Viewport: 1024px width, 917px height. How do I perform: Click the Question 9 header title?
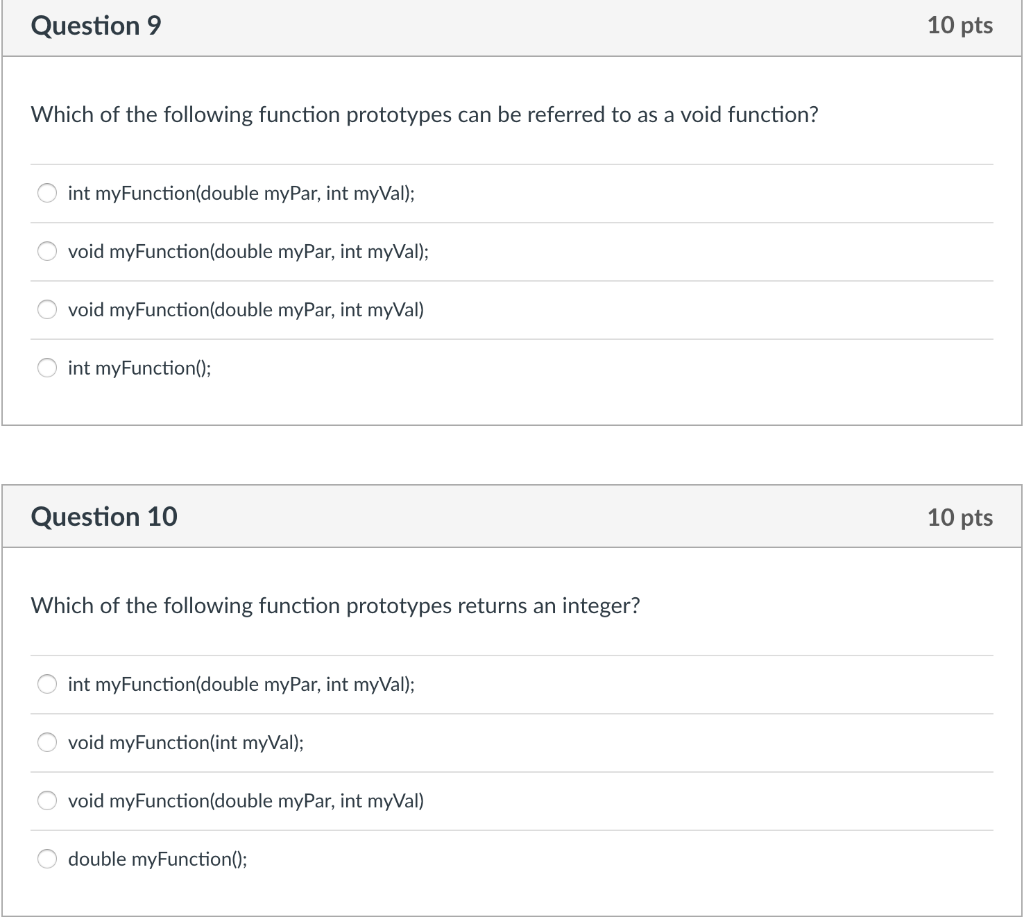point(96,26)
